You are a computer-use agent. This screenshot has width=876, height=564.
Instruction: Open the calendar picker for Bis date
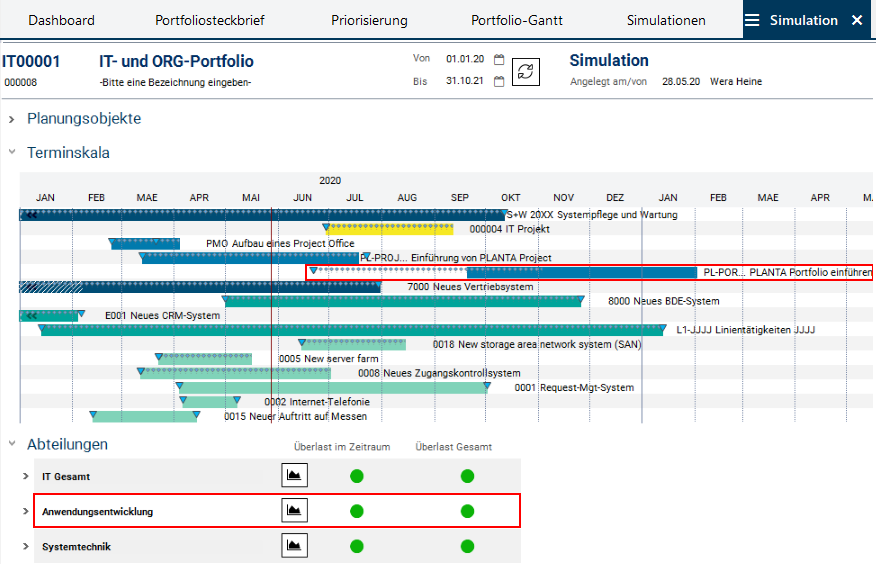pyautogui.click(x=499, y=82)
